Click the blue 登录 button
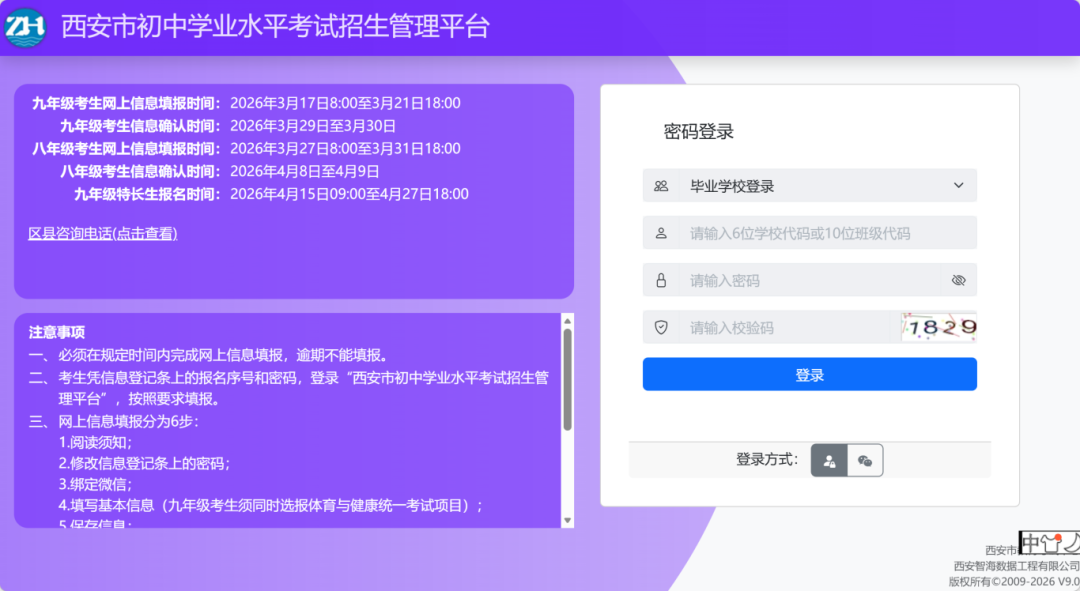Image resolution: width=1080 pixels, height=591 pixels. point(809,375)
